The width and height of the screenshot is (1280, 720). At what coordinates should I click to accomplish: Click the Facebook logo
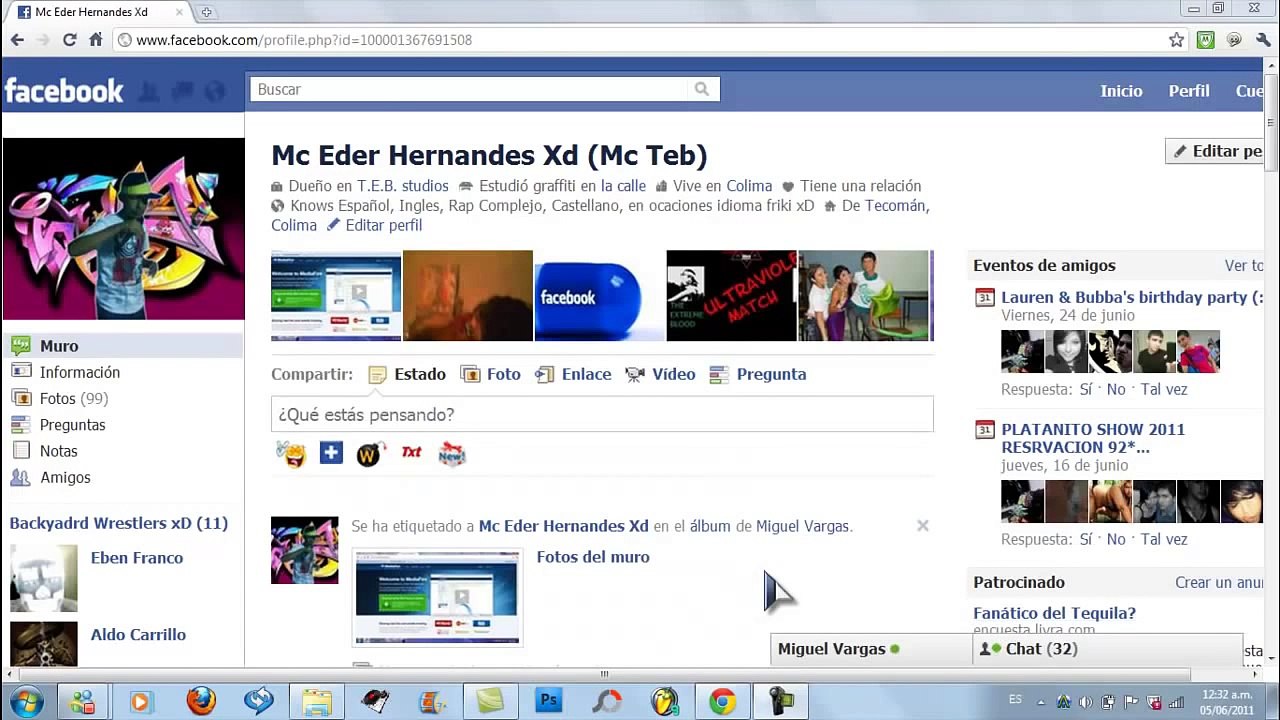[64, 91]
